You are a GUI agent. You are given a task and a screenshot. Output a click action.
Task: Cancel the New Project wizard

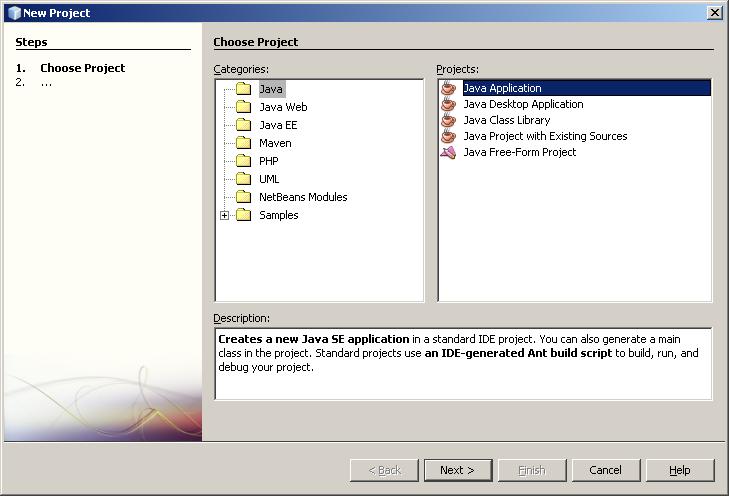pyautogui.click(x=606, y=470)
